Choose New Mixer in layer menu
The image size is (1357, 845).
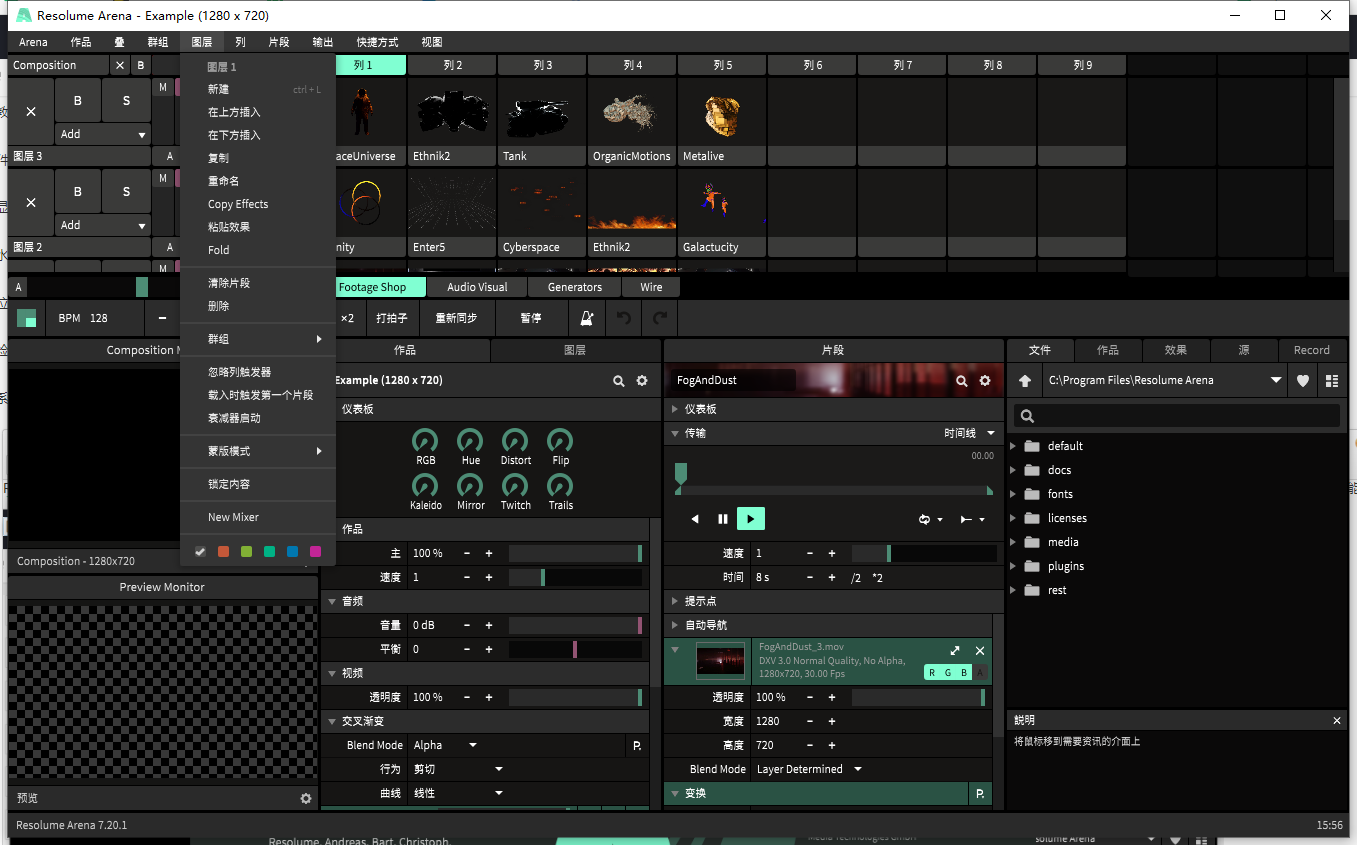233,517
